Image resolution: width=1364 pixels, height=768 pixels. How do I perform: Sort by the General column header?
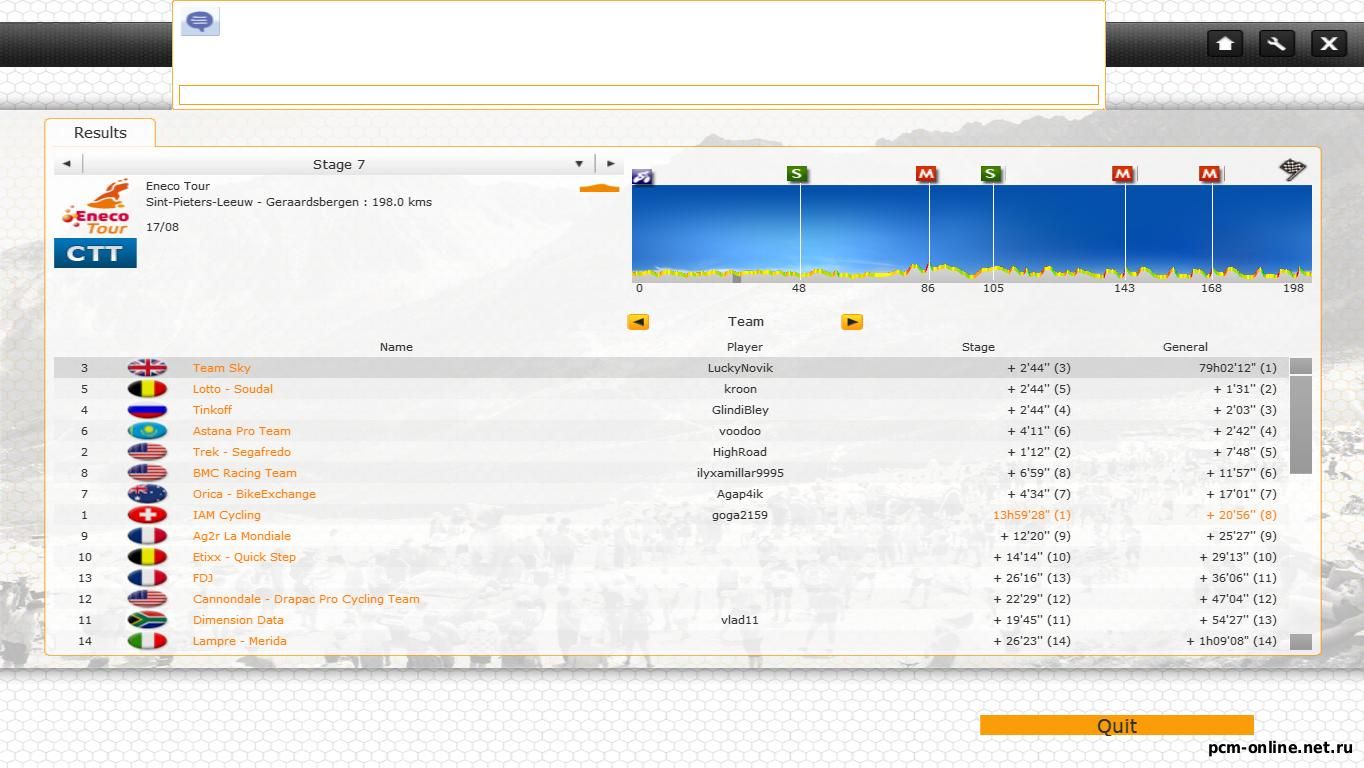click(x=1185, y=347)
